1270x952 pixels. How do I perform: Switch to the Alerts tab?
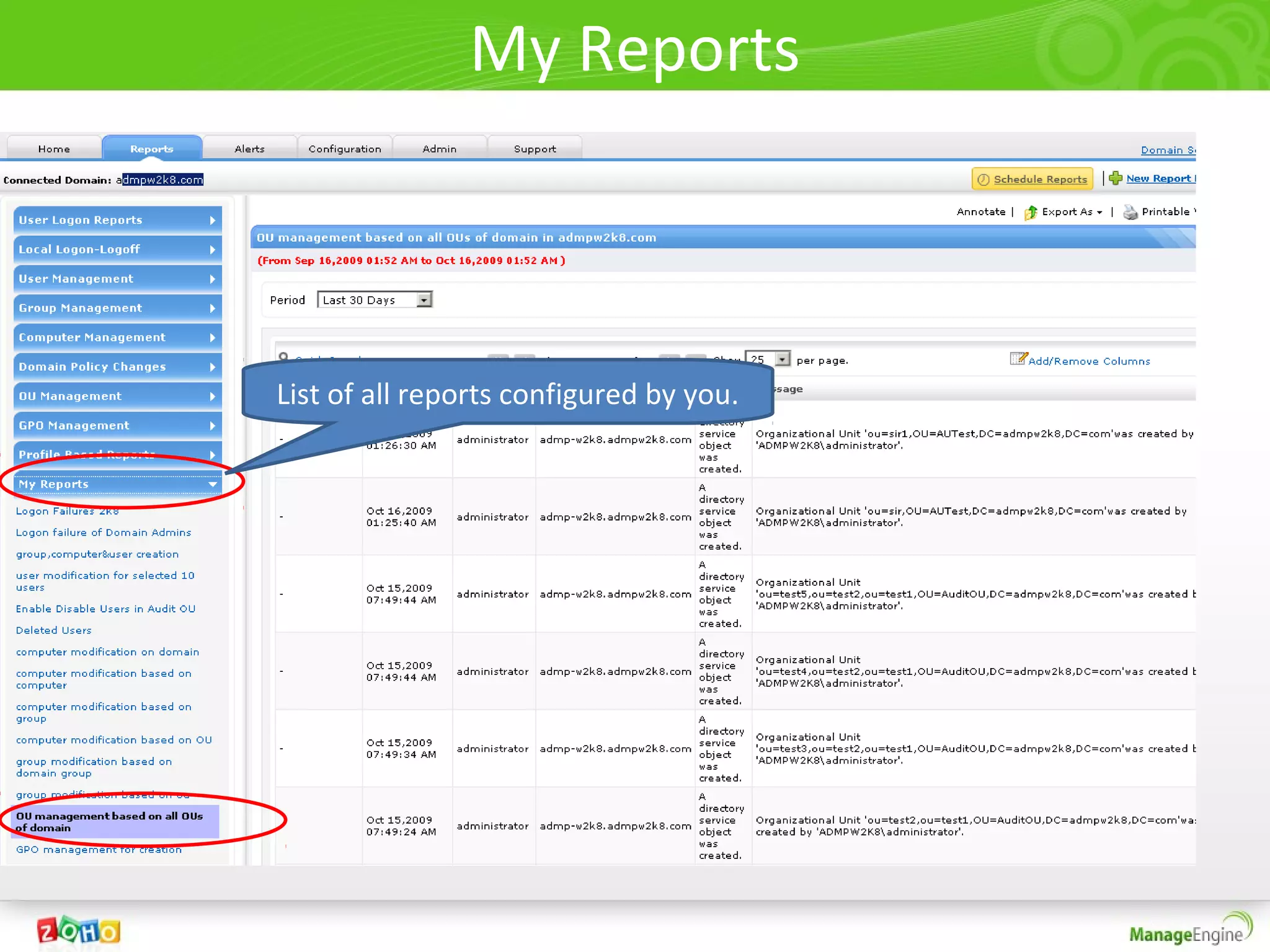tap(249, 149)
